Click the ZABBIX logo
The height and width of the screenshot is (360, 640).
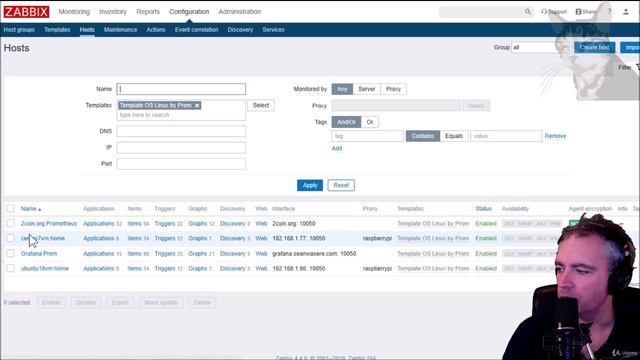27,12
